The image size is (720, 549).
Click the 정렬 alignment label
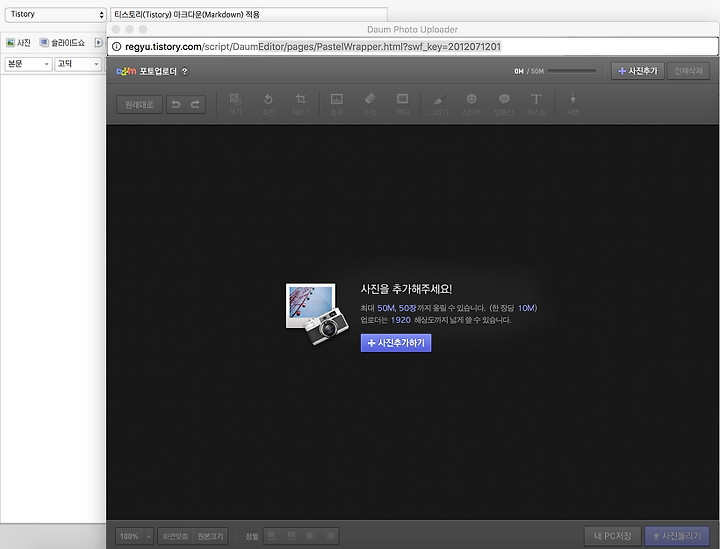252,536
